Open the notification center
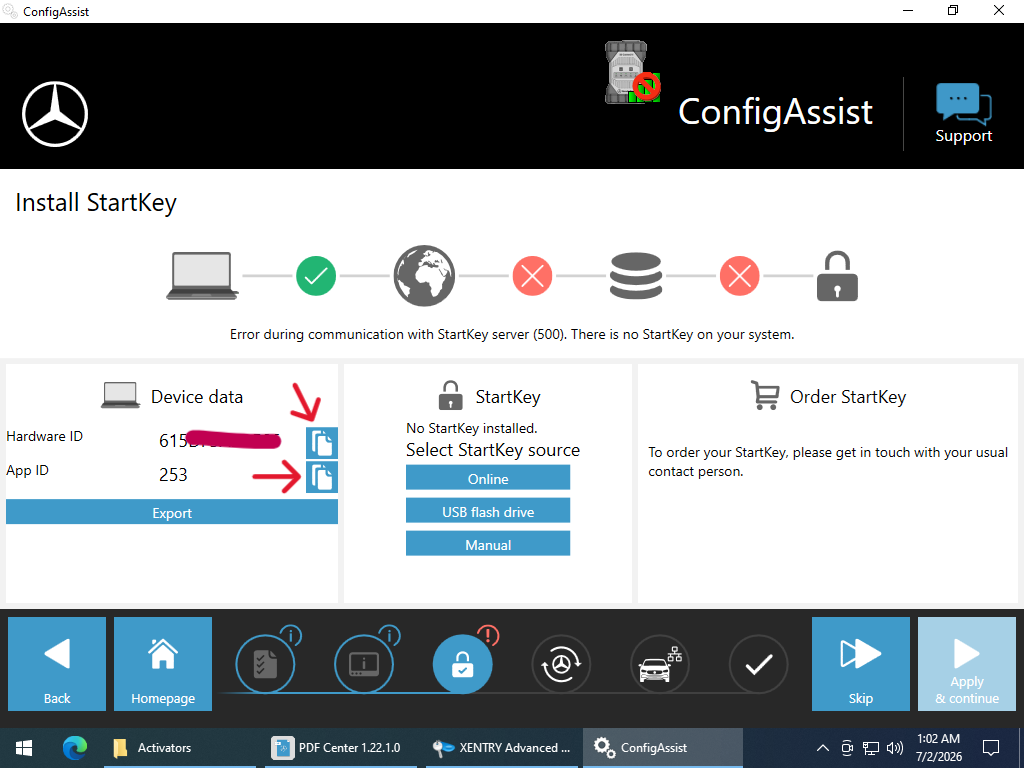The height and width of the screenshot is (768, 1024). (x=991, y=748)
